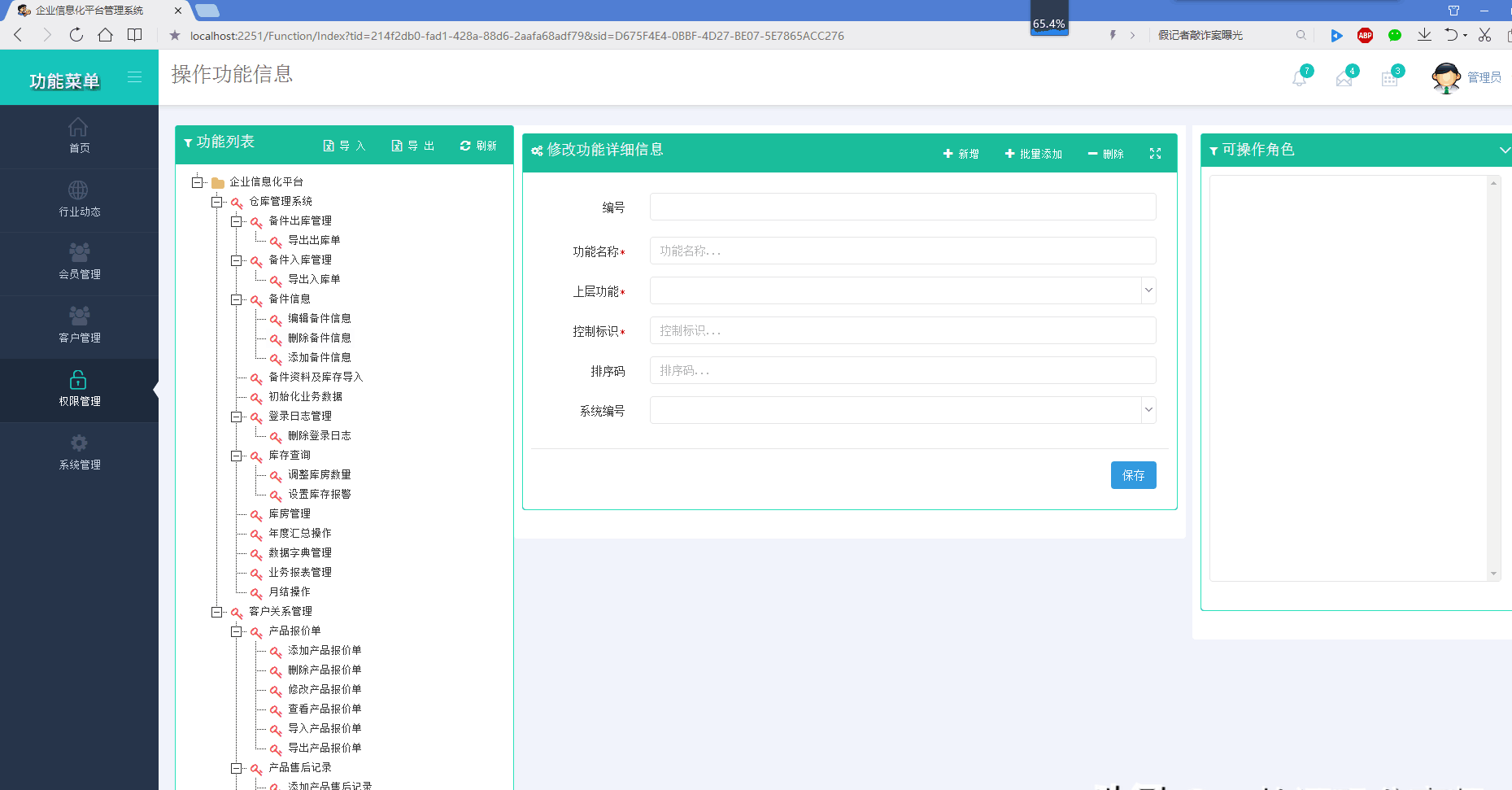Open the mail envelope icon

point(1344,78)
